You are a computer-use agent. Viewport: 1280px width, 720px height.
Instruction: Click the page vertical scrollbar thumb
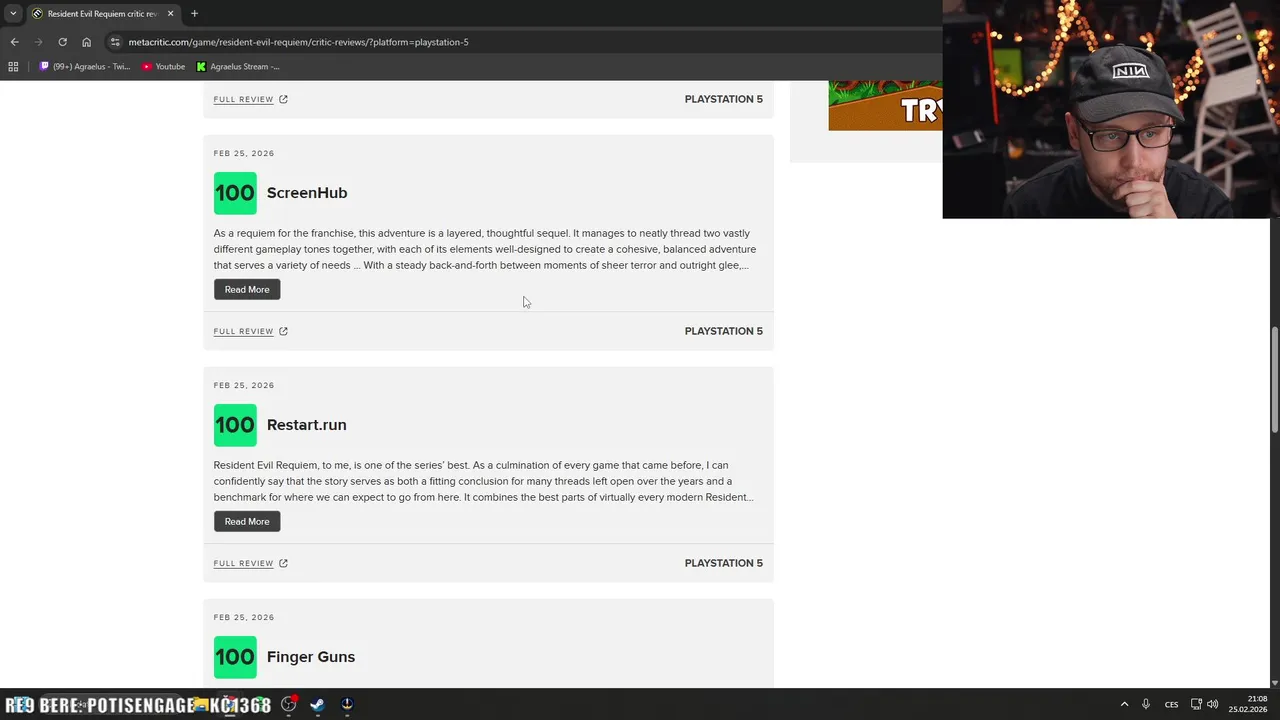pos(1274,380)
